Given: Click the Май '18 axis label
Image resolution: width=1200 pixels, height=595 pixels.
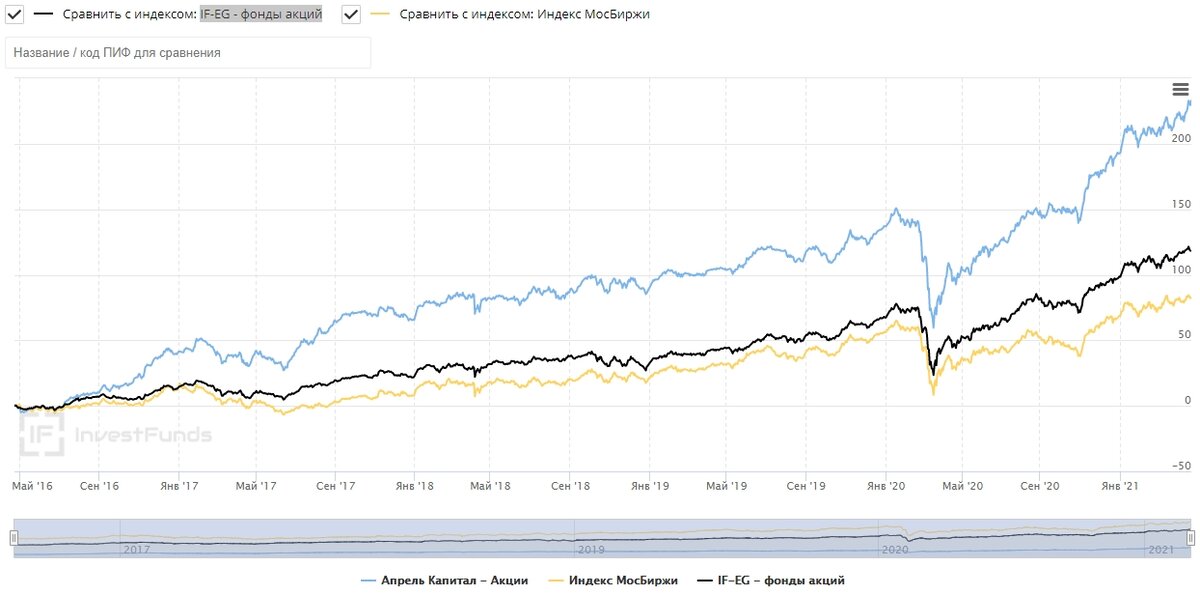Looking at the screenshot, I should pyautogui.click(x=491, y=485).
